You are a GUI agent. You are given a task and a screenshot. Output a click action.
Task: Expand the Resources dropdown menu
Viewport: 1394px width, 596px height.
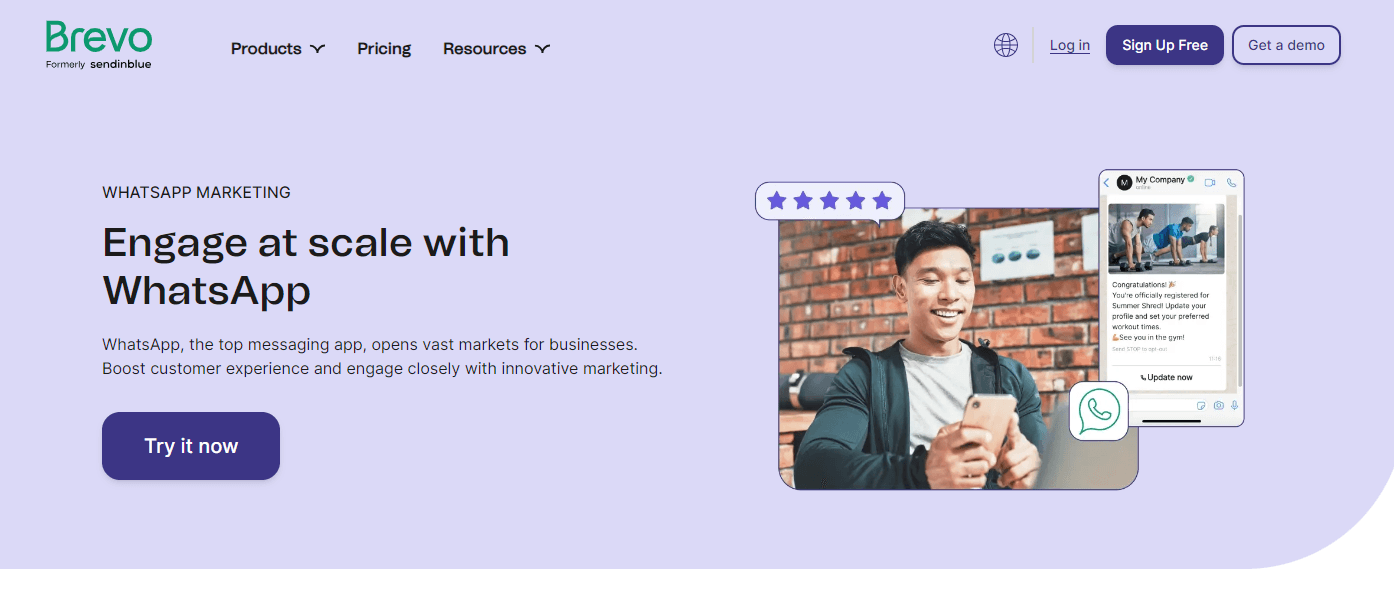click(x=496, y=48)
